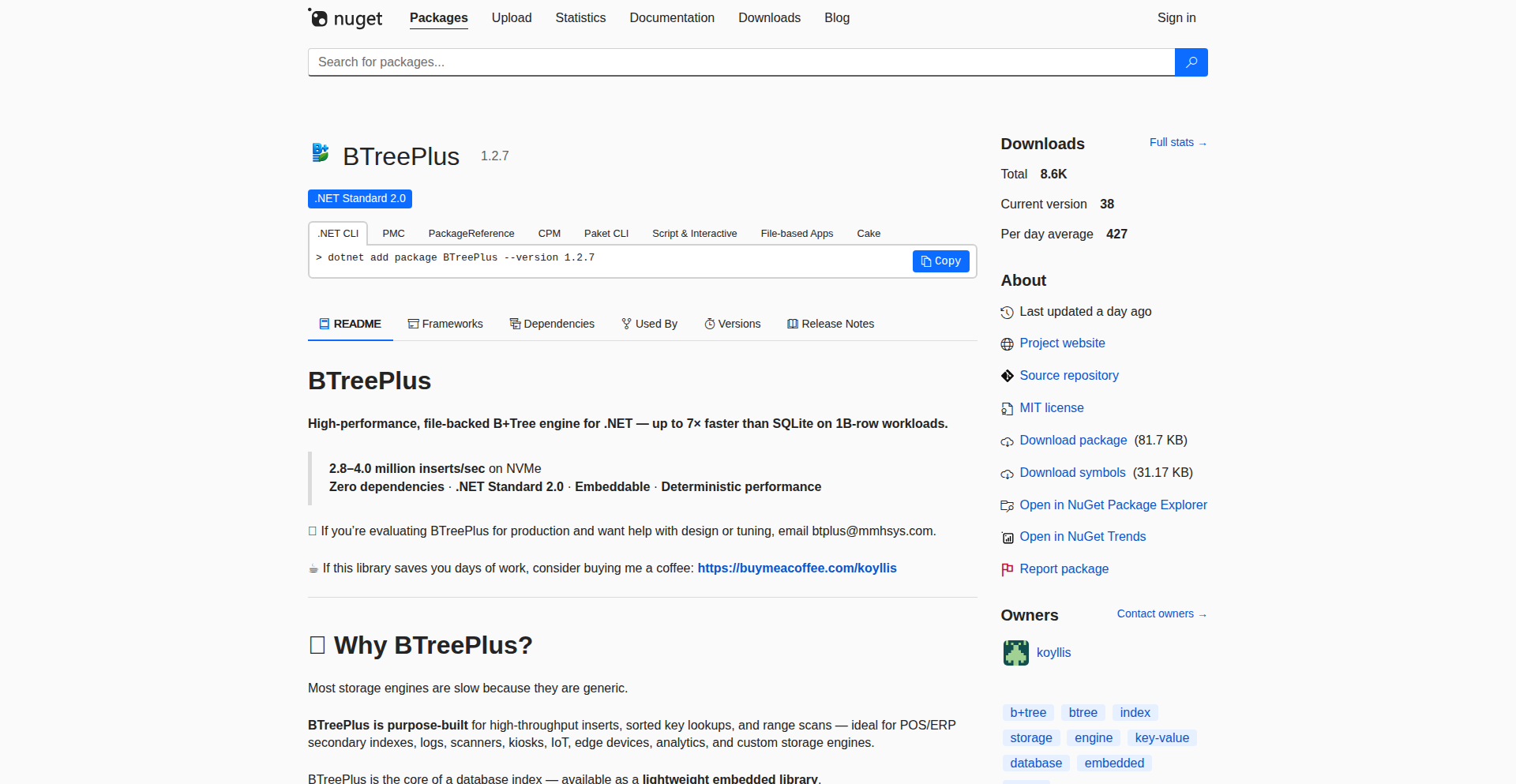The image size is (1516, 784).
Task: Click the flag icon to report the package
Action: pyautogui.click(x=1007, y=569)
